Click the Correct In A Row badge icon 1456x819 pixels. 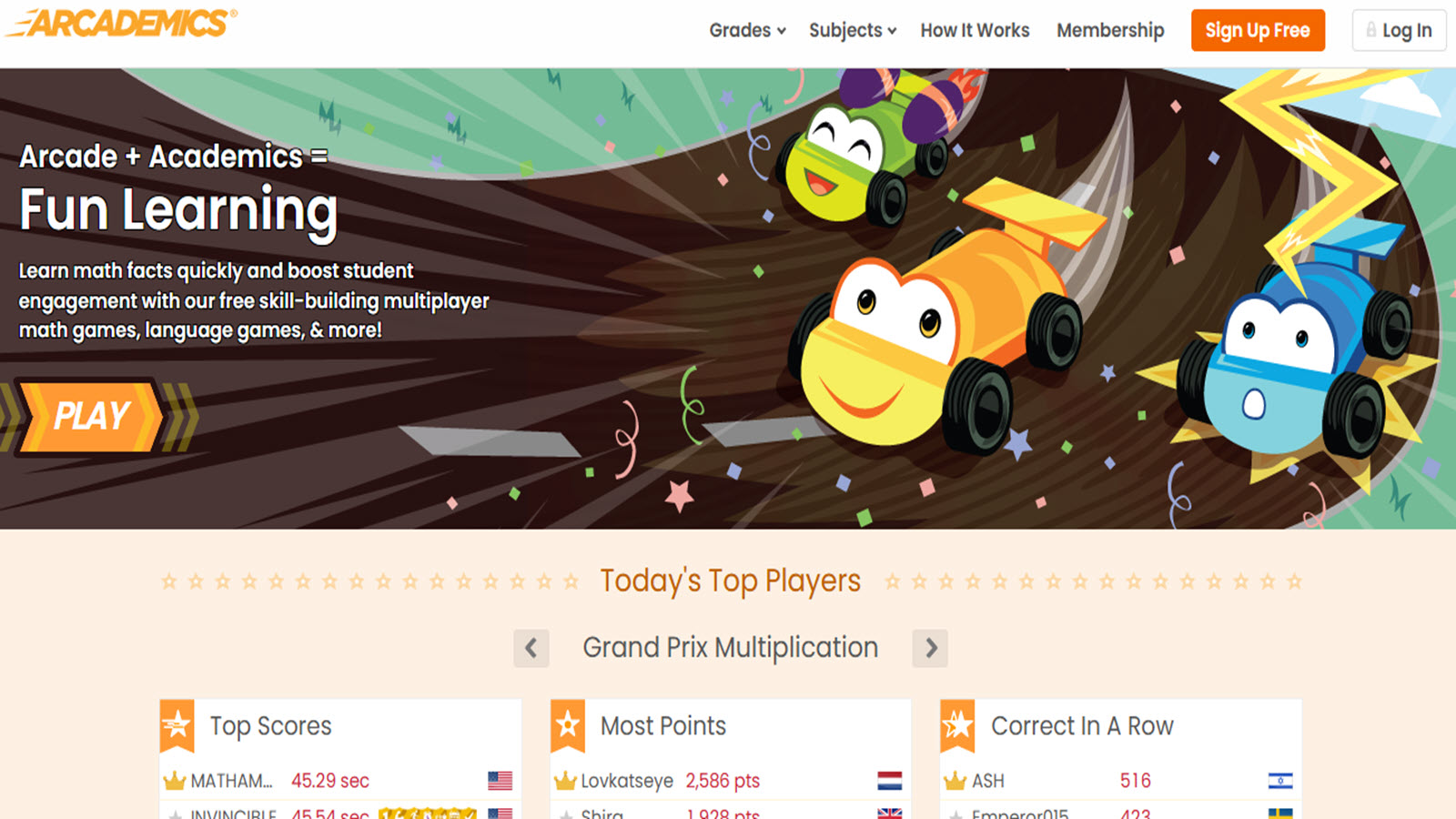(x=957, y=725)
